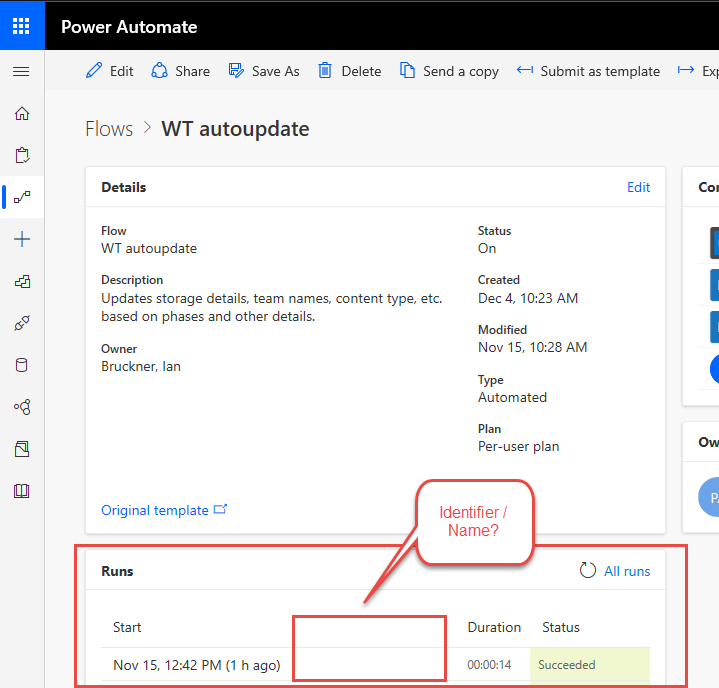The width and height of the screenshot is (719, 688).
Task: Open Solutions icon in sidebar
Action: tap(22, 449)
